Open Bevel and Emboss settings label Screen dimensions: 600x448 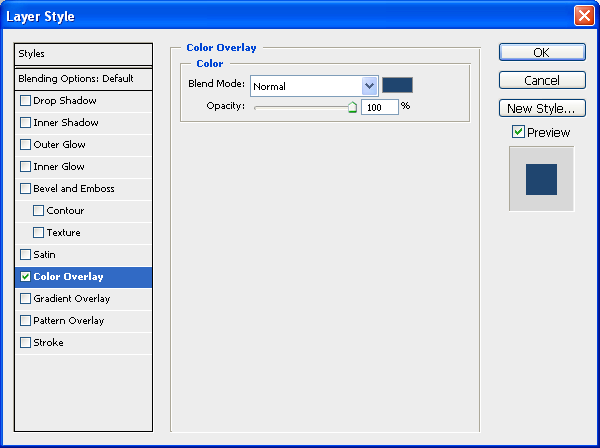(x=74, y=189)
